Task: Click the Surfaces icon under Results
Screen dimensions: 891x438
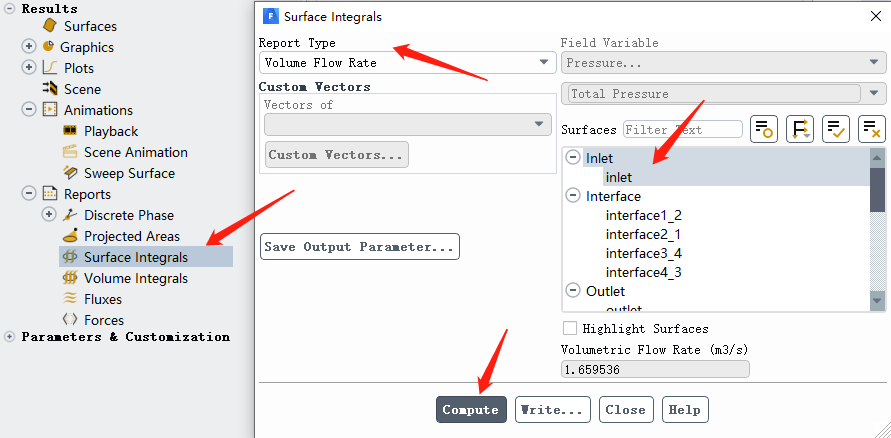Action: (x=51, y=26)
